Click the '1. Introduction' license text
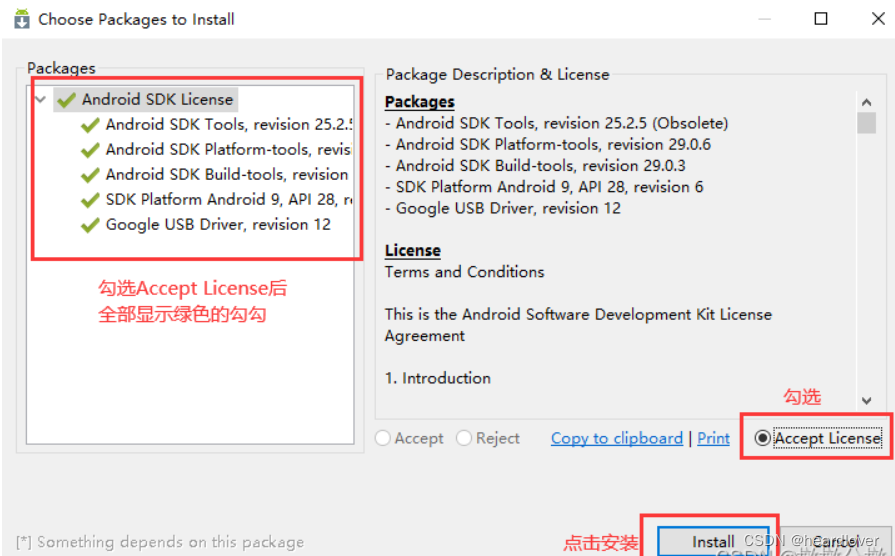Screen dimensions: 895x556 438,378
